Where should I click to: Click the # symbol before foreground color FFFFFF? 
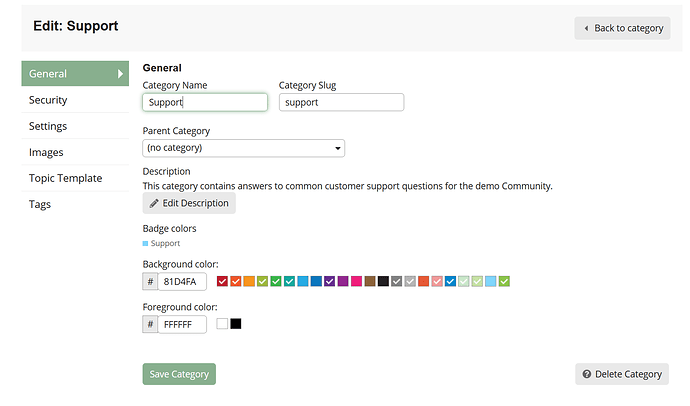(150, 325)
